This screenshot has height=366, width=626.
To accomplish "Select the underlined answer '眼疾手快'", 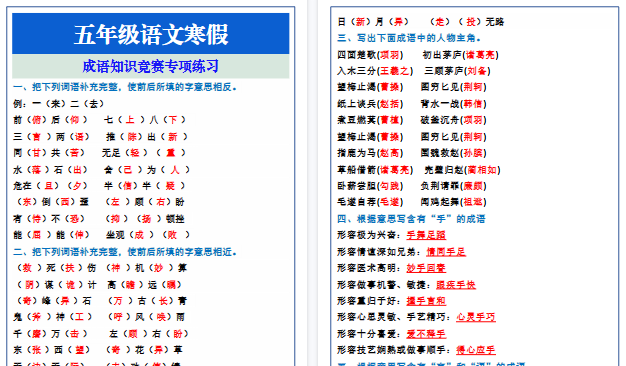I will [x=456, y=285].
